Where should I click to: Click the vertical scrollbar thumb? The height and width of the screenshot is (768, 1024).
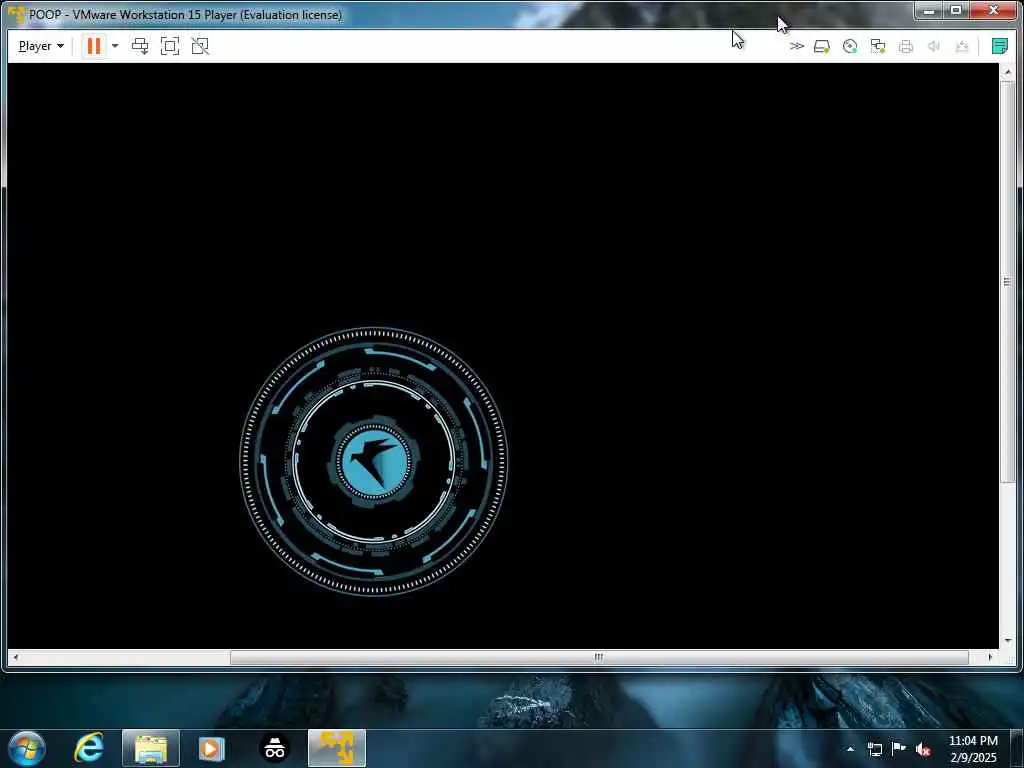tap(1007, 281)
